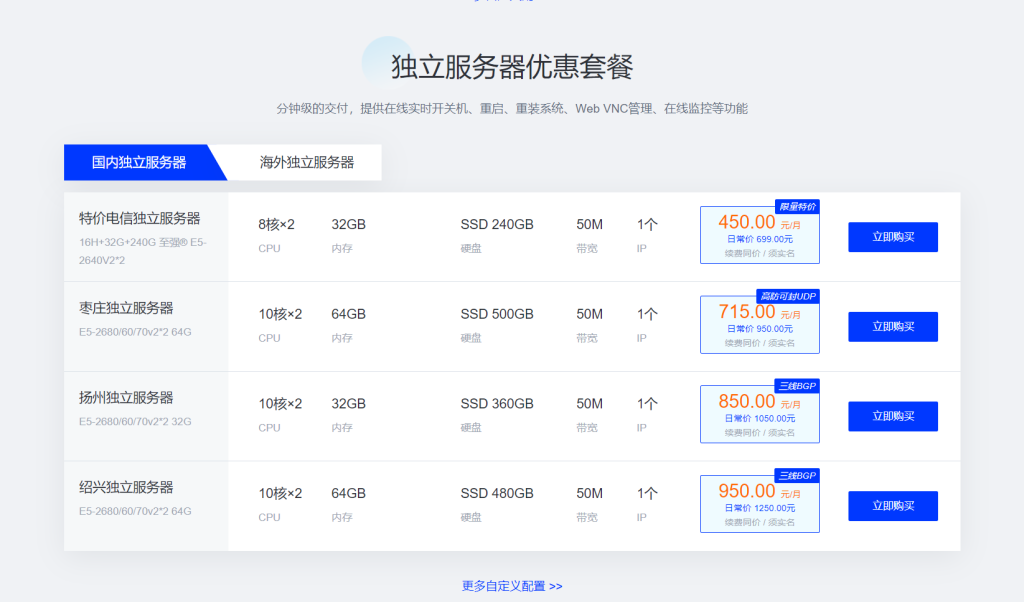Click the blue link at the top of the page
The image size is (1024, 602).
[512, 3]
